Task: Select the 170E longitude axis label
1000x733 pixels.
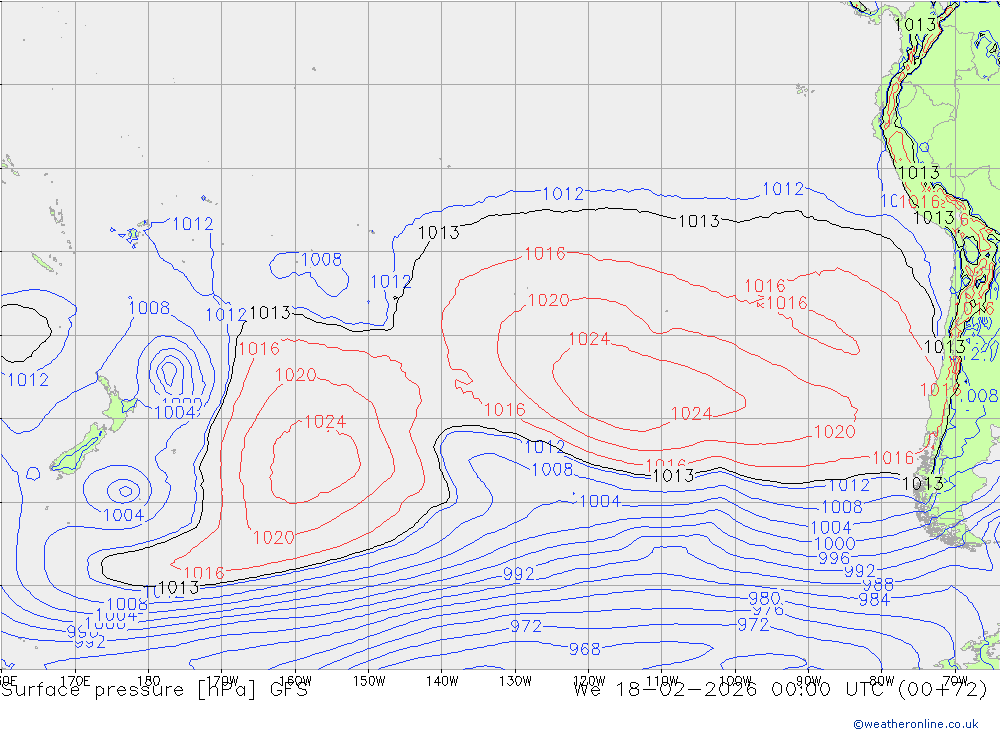Action: click(76, 681)
